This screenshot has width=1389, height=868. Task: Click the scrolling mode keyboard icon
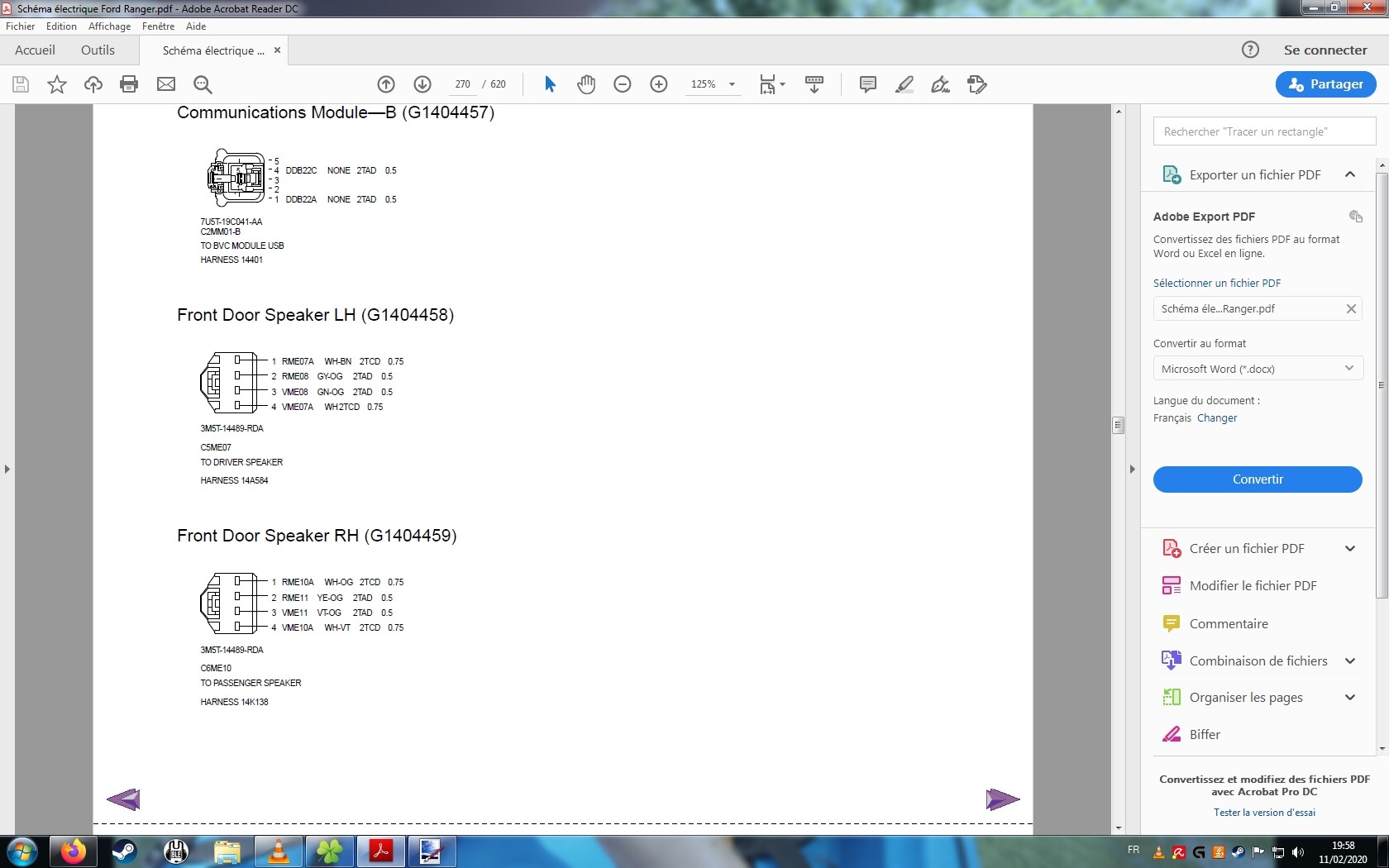tap(814, 84)
